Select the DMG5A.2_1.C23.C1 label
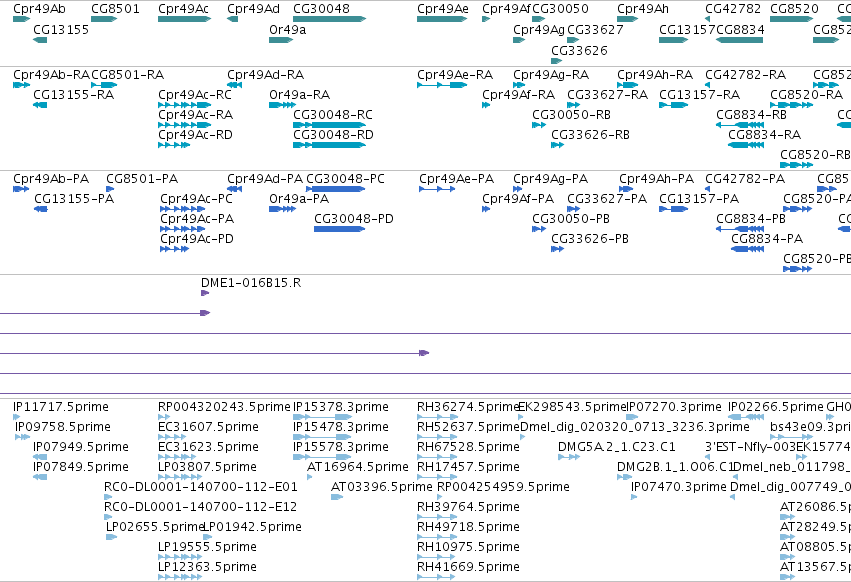Viewport: 851px width, 582px height. (x=617, y=447)
